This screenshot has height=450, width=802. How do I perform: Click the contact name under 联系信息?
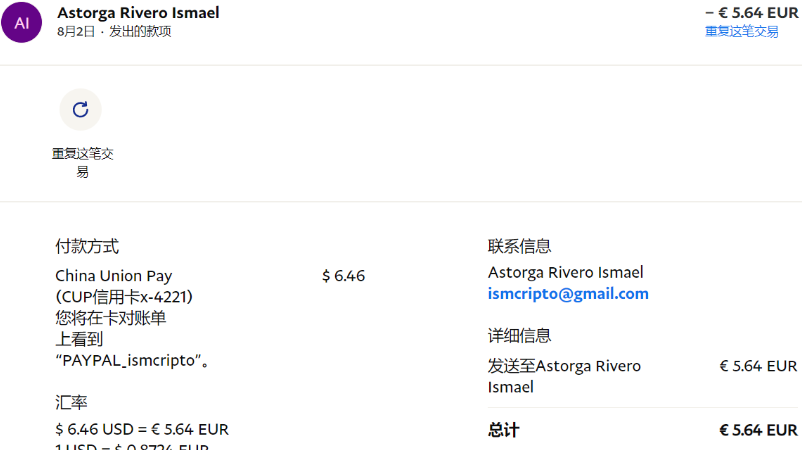[x=565, y=272]
